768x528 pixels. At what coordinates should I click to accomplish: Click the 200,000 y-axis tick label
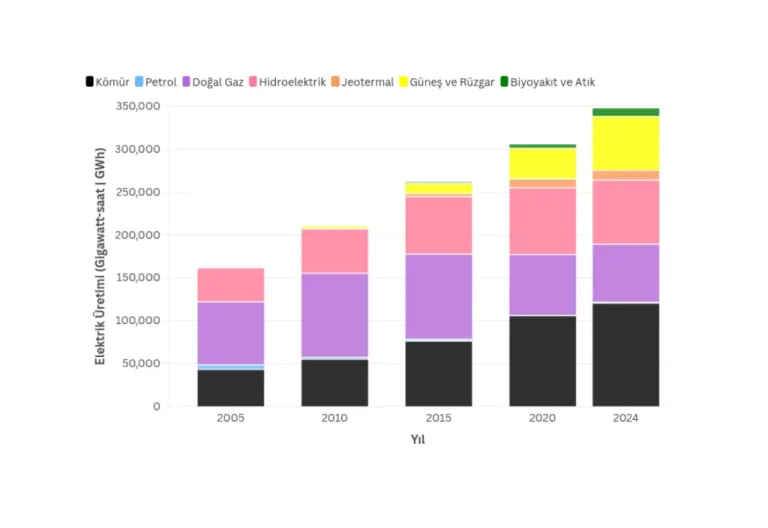pos(138,235)
